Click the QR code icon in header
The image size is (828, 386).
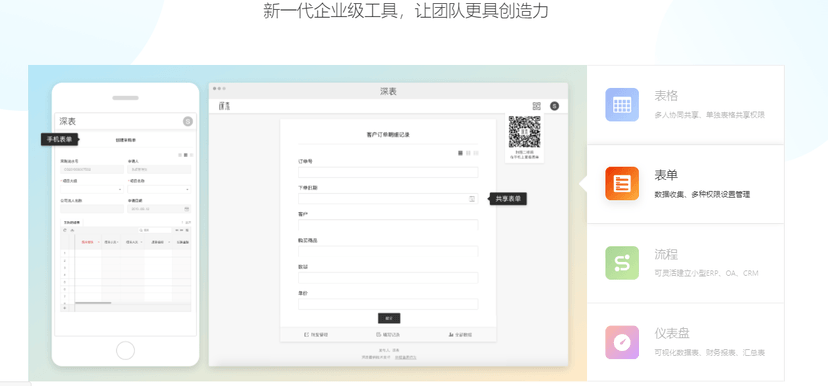(x=537, y=106)
